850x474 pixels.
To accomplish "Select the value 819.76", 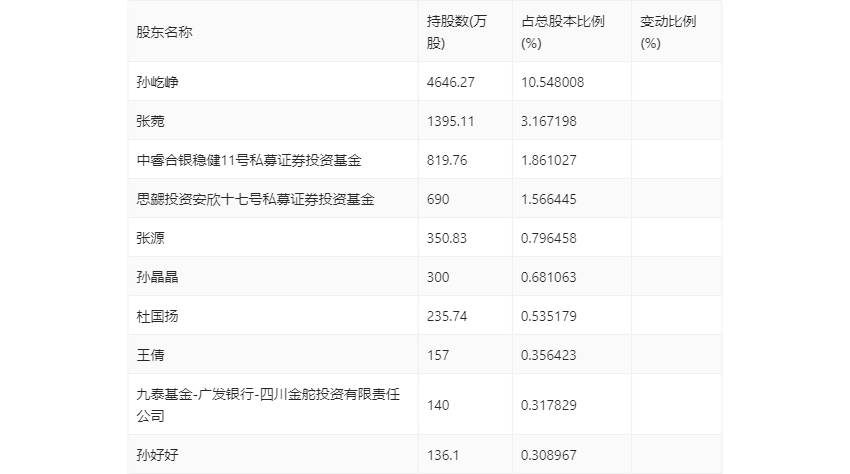I will 447,160.
